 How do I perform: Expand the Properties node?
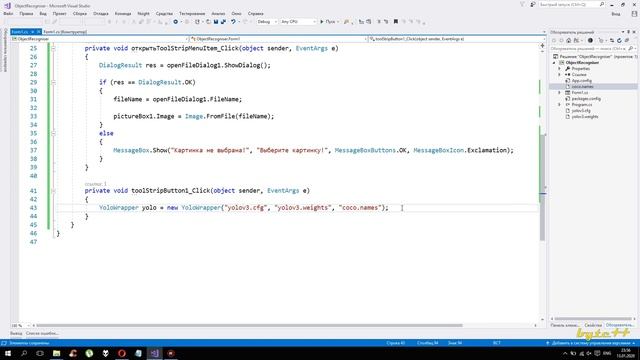click(560, 69)
